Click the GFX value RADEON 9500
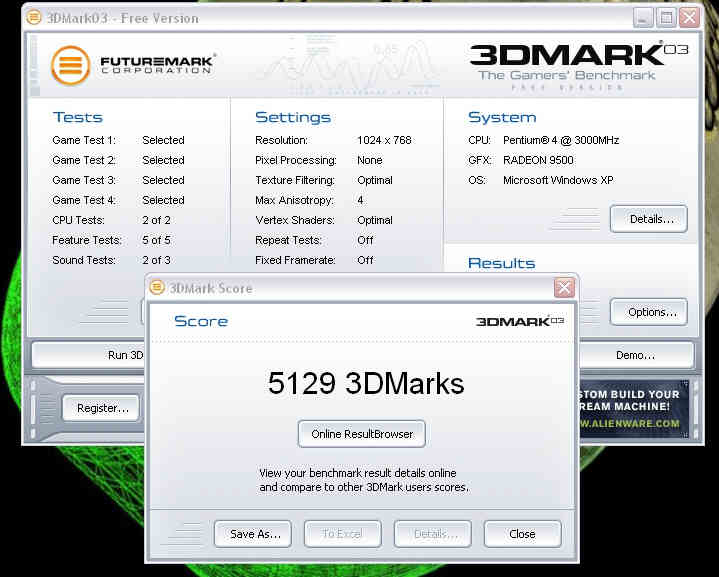The width and height of the screenshot is (719, 577). tap(538, 160)
